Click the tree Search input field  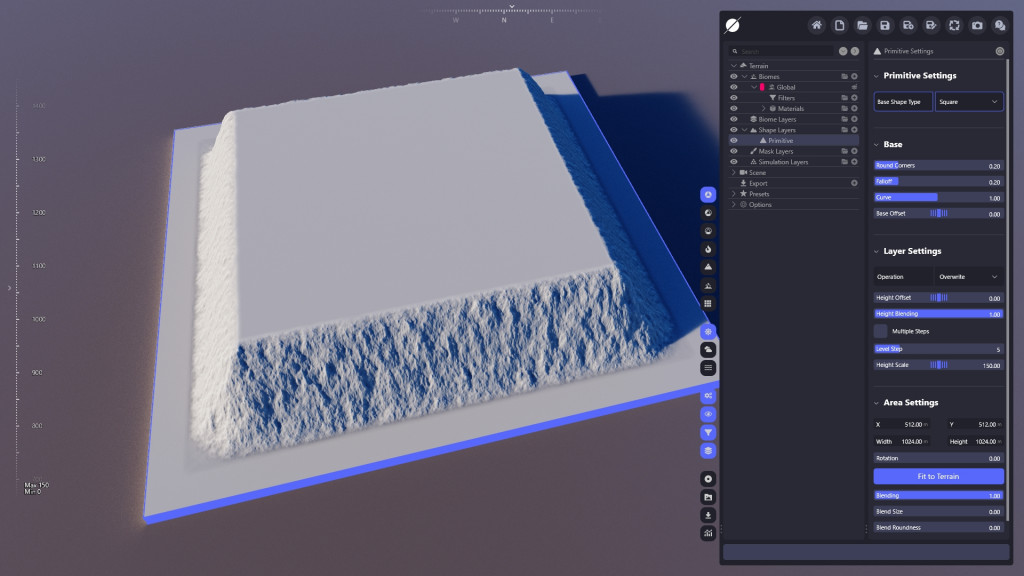pos(782,51)
